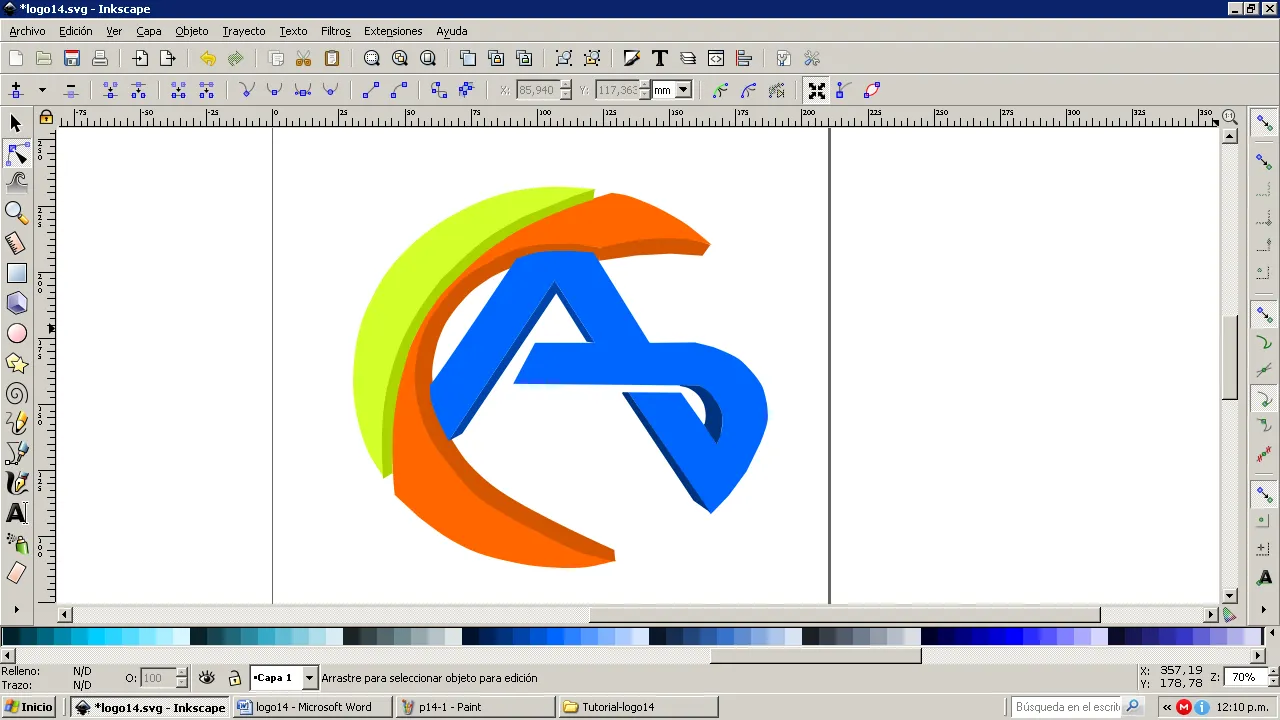Screen dimensions: 1280x720
Task: Select the Zoom magnifier tool
Action: click(x=16, y=213)
